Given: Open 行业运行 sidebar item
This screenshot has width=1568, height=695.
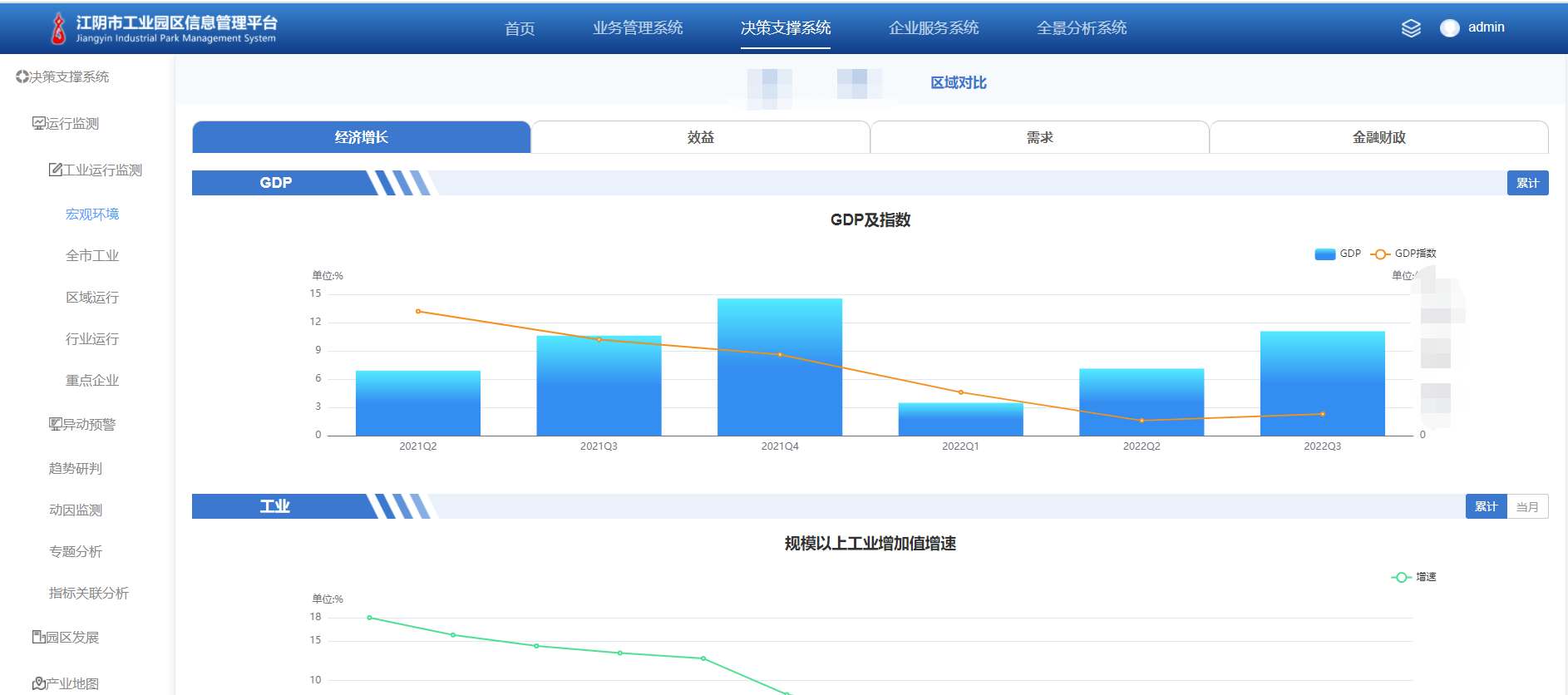Looking at the screenshot, I should tap(92, 338).
